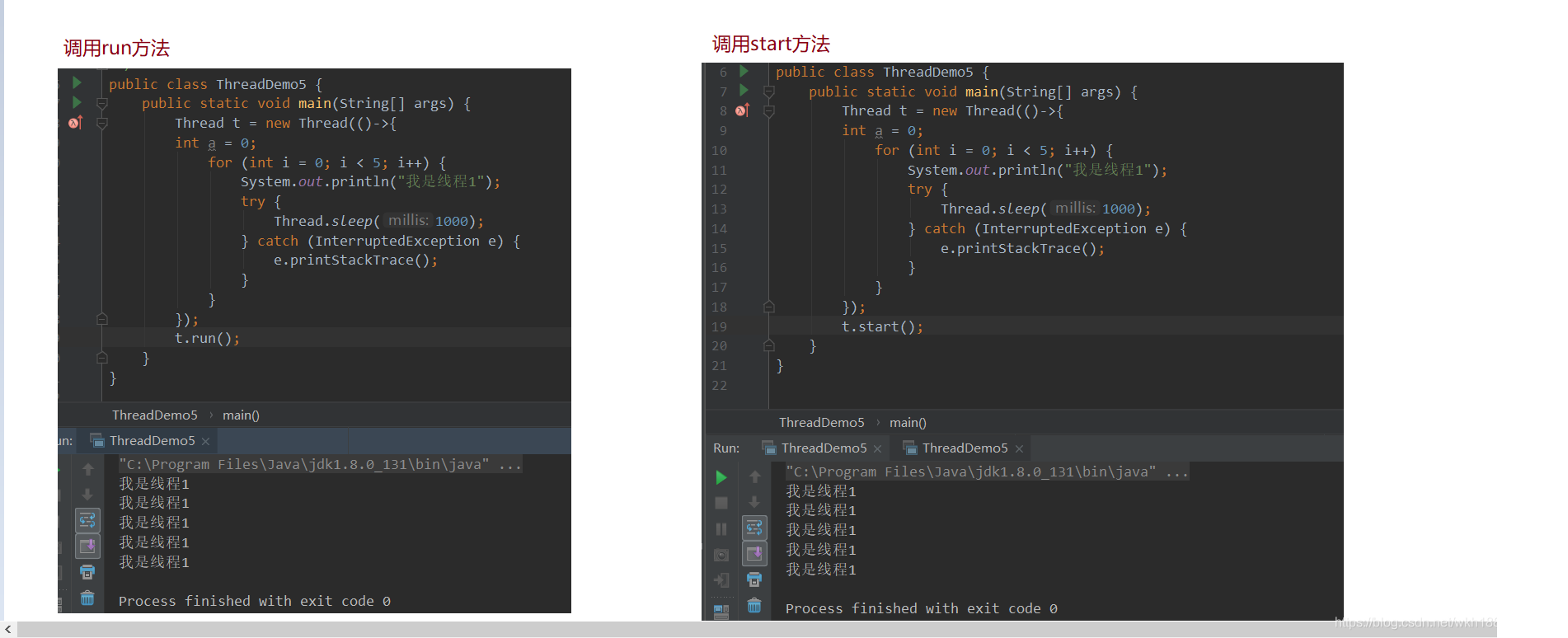Click main() breadcrumb in run-method editor
Viewport: 1568px width, 638px height.
[241, 415]
